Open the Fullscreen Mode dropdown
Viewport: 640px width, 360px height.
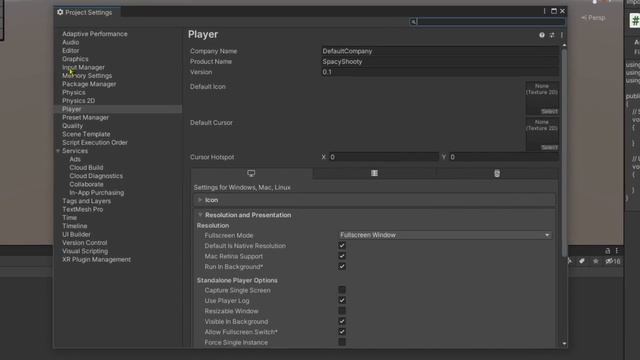(x=445, y=235)
